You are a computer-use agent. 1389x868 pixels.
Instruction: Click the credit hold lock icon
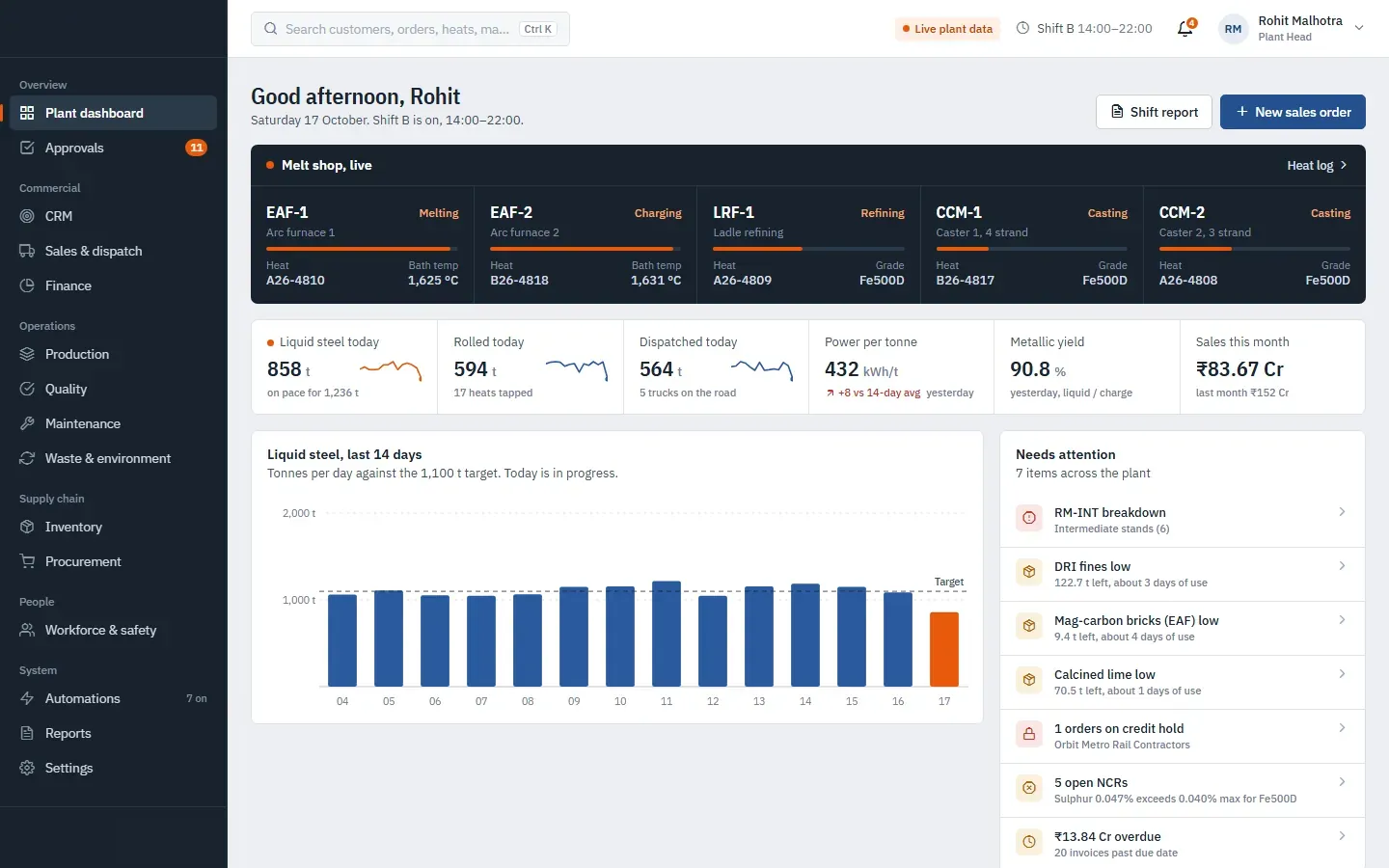point(1029,734)
